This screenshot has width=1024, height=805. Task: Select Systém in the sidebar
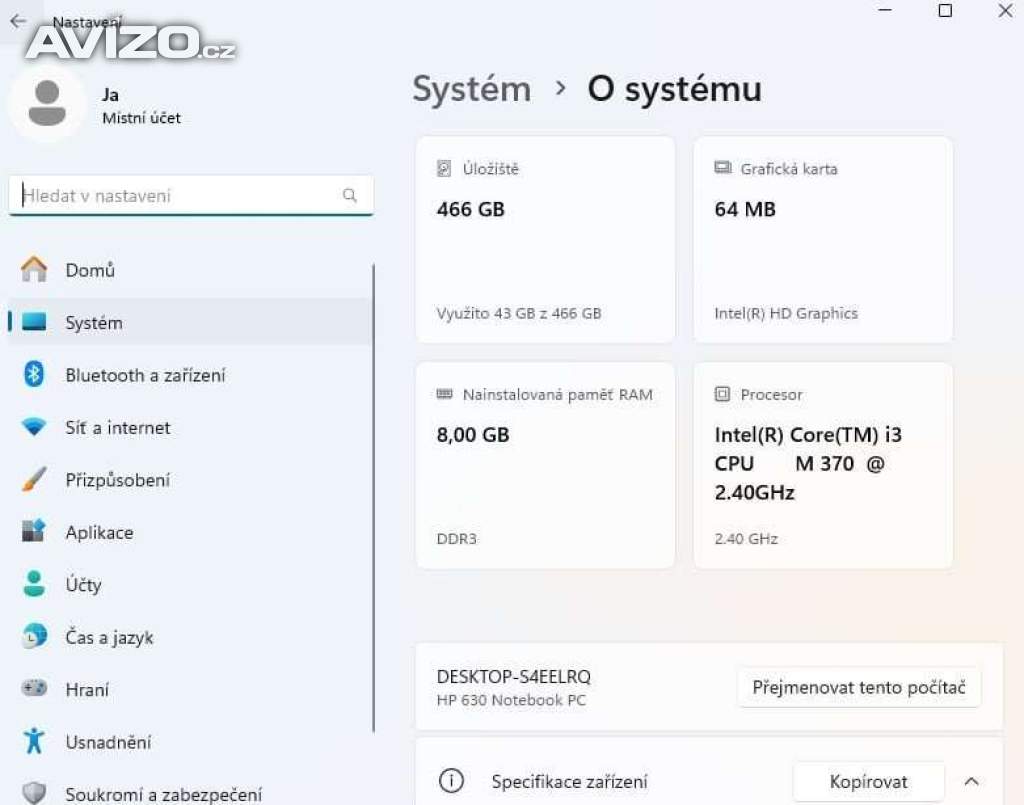tap(191, 322)
